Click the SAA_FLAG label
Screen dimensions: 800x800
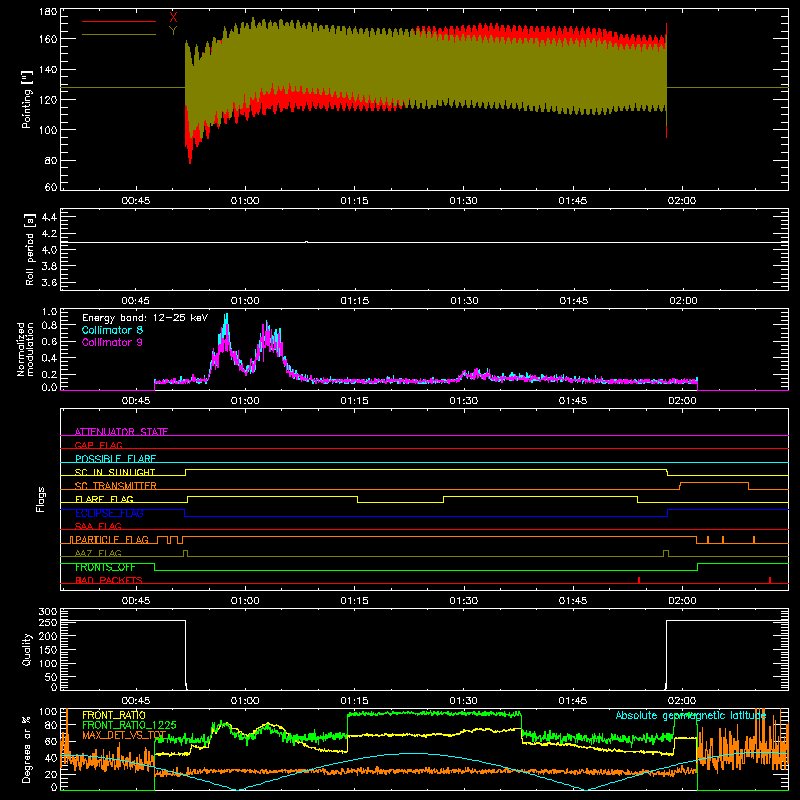coord(98,526)
